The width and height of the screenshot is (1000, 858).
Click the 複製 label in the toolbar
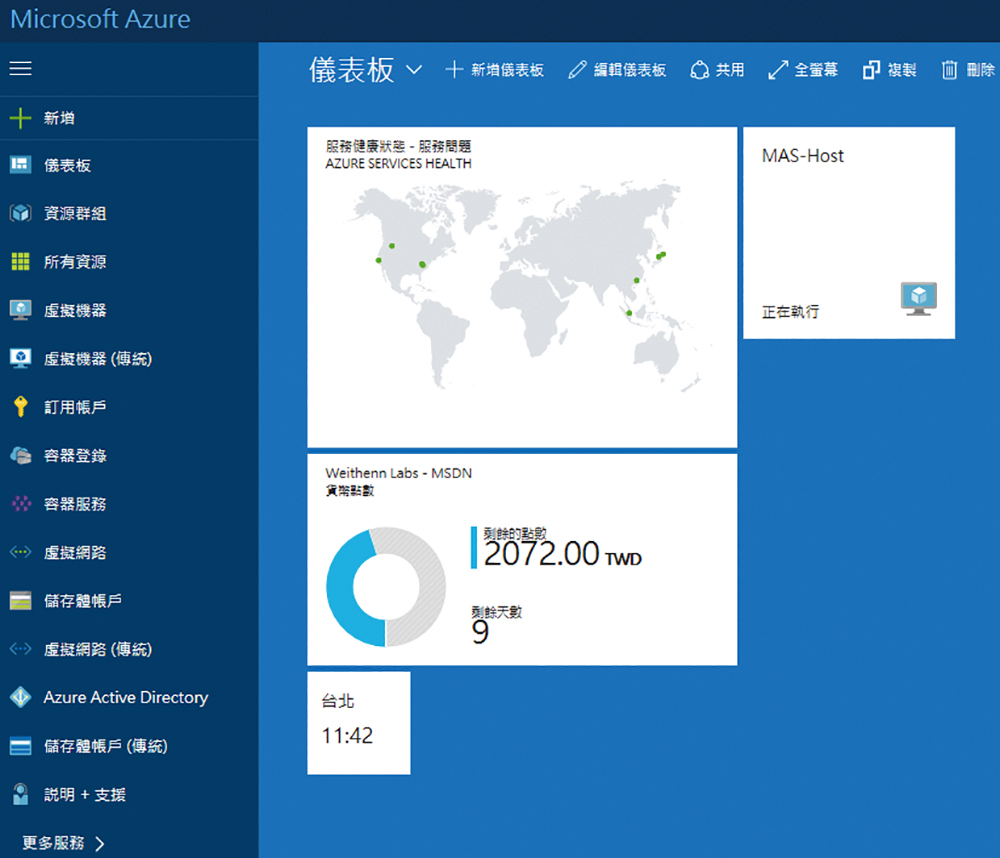(x=902, y=70)
